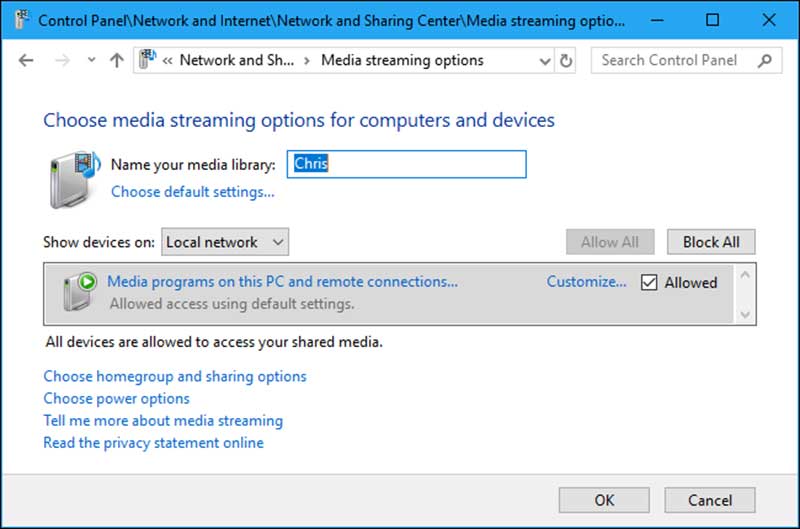
Task: Expand the address bar history dropdown
Action: tap(545, 60)
